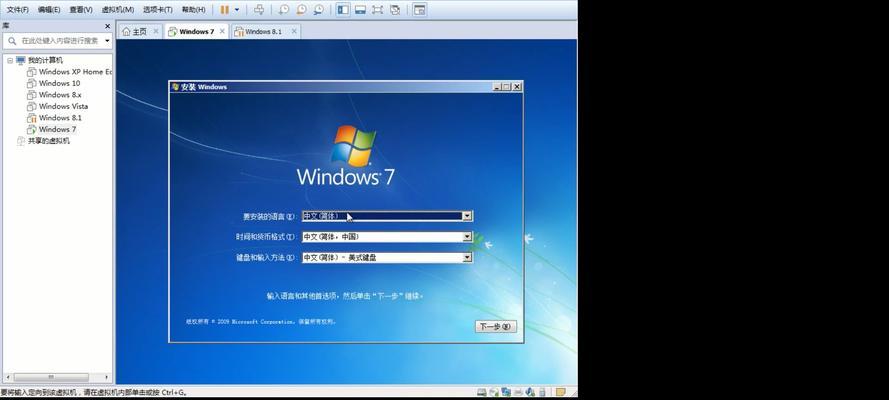Close the Windows 8.1 tab
Viewport: 889px width, 400px height.
(294, 32)
